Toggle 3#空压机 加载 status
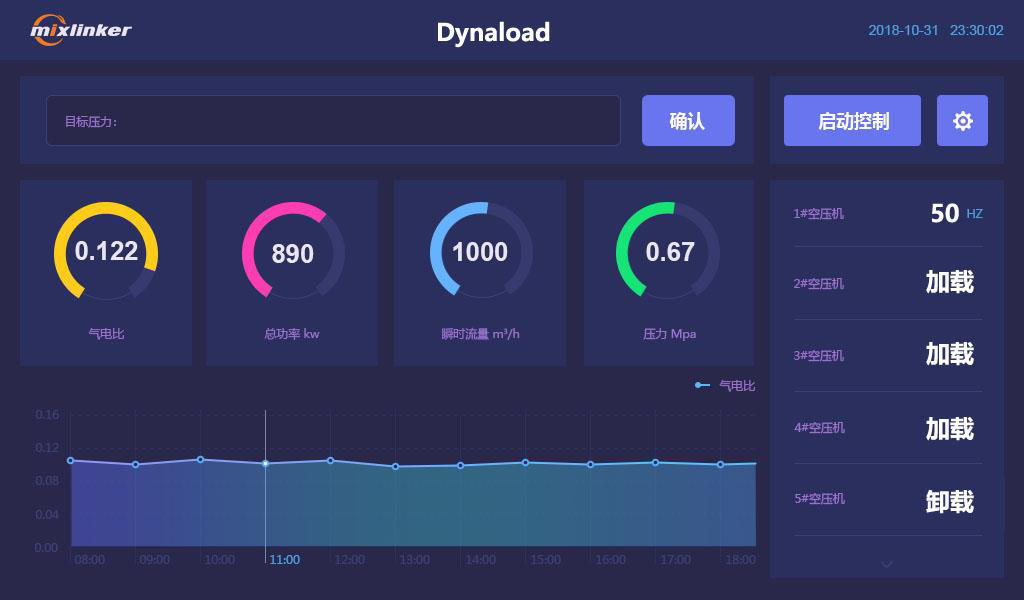This screenshot has height=600, width=1024. [x=949, y=355]
